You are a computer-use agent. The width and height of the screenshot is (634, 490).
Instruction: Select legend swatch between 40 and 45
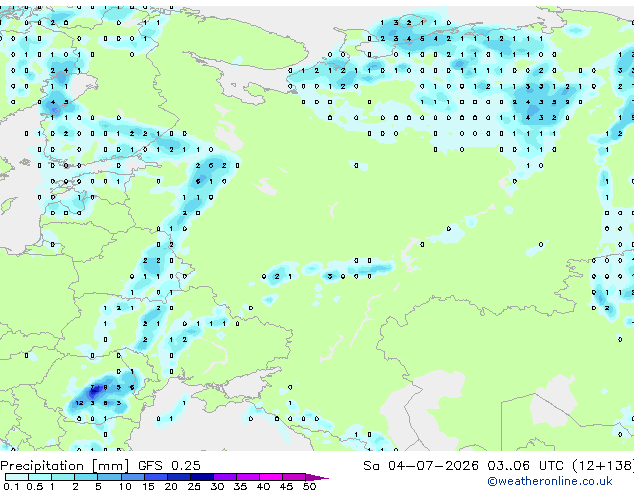click(x=271, y=477)
